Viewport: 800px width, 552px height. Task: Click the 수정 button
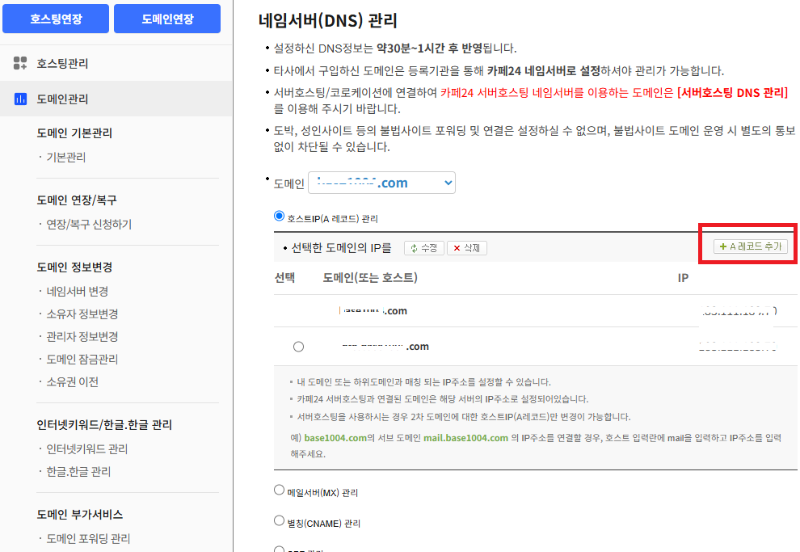(x=424, y=248)
